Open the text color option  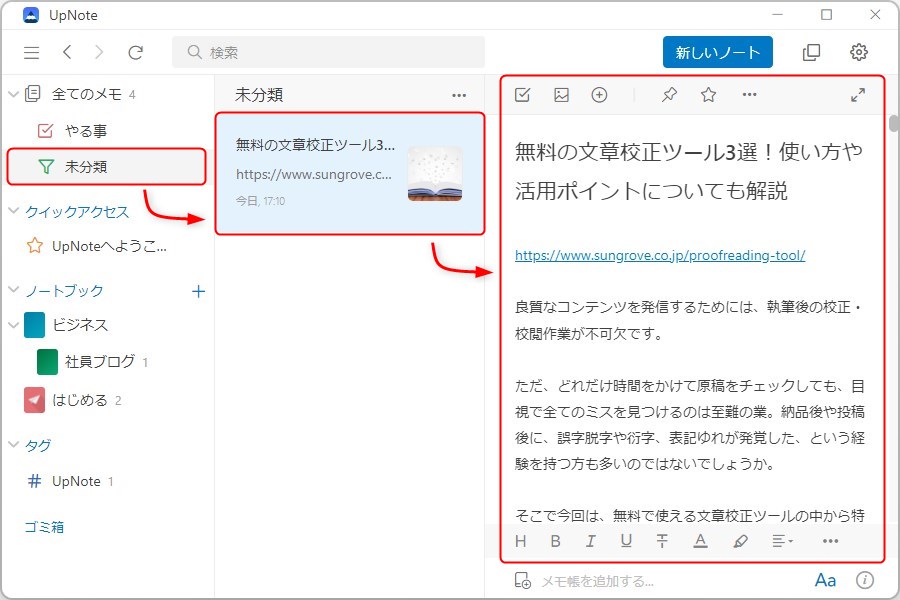point(700,541)
